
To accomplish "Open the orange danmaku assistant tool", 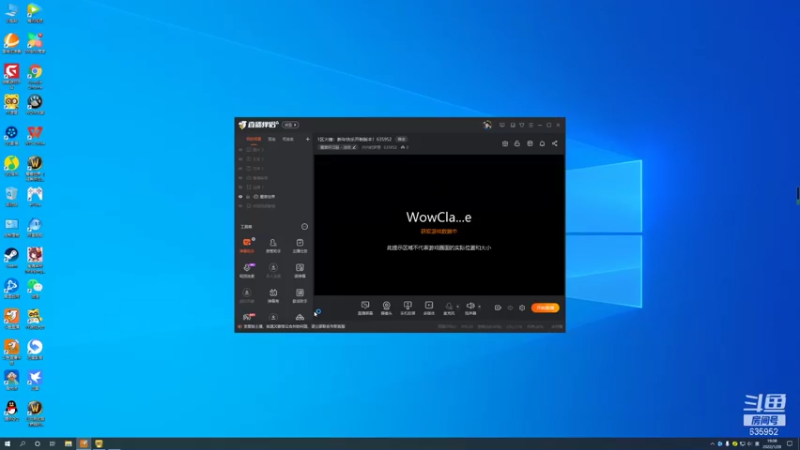I will click(x=247, y=245).
